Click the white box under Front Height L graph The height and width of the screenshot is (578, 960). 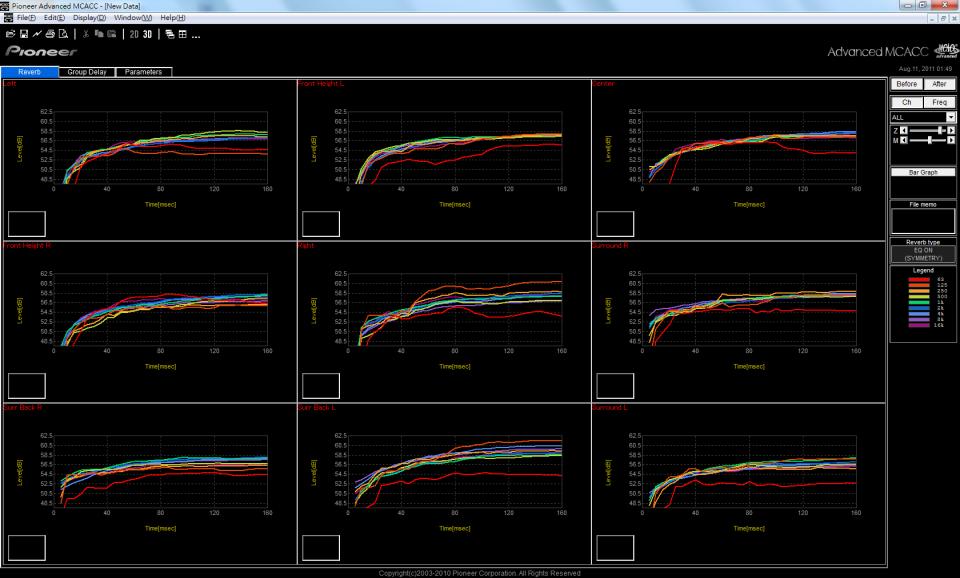click(x=321, y=224)
